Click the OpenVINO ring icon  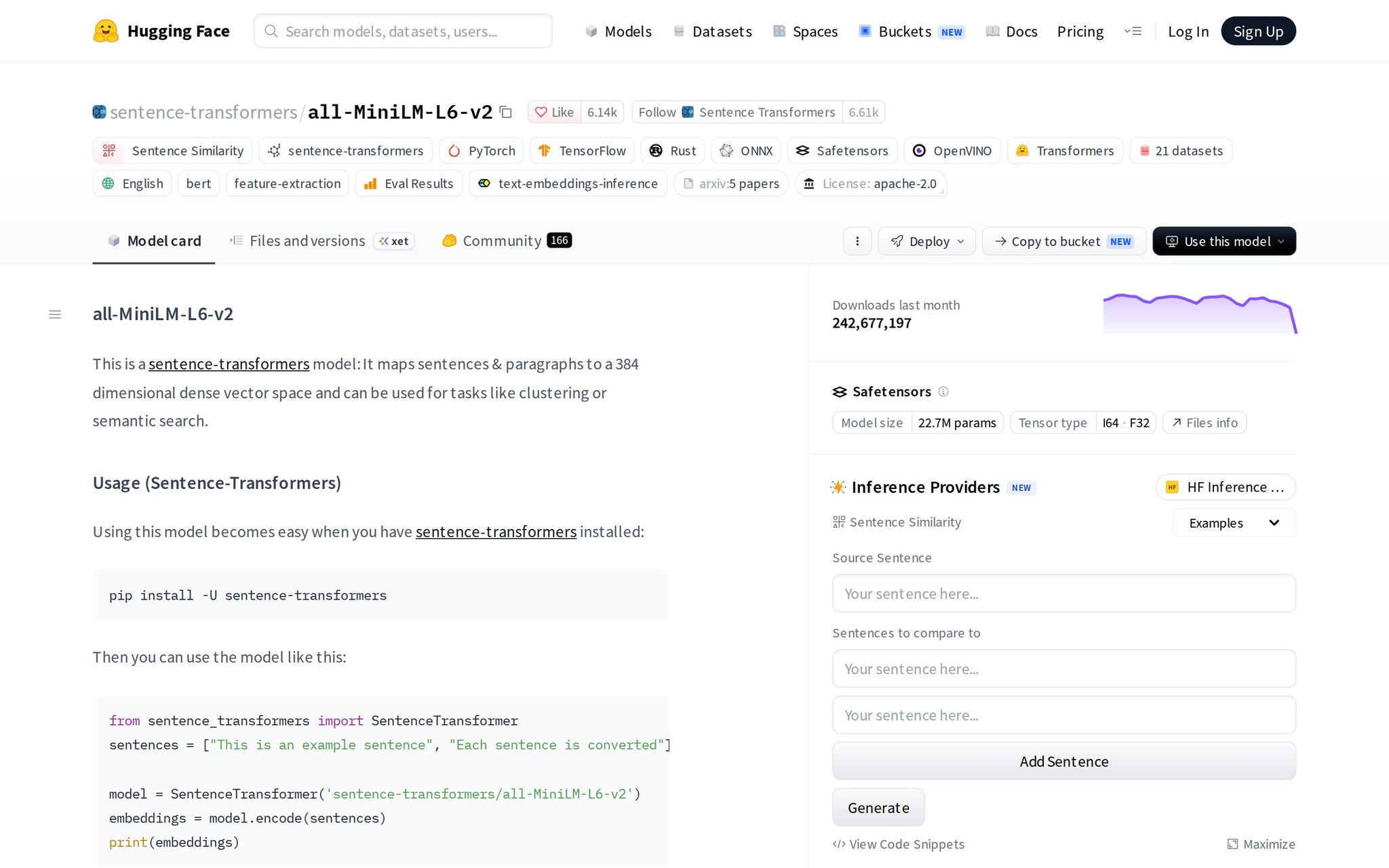click(919, 151)
